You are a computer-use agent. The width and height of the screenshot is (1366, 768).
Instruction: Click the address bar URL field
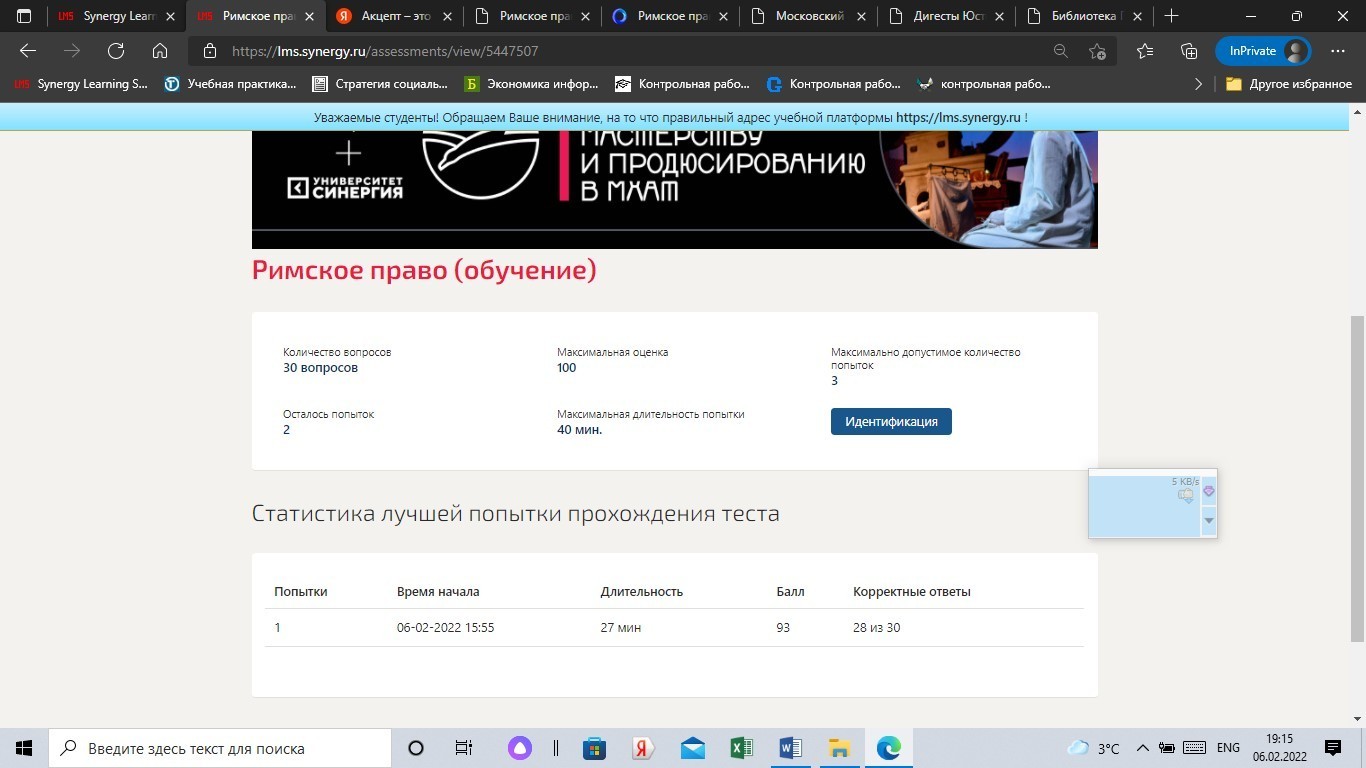pos(640,51)
